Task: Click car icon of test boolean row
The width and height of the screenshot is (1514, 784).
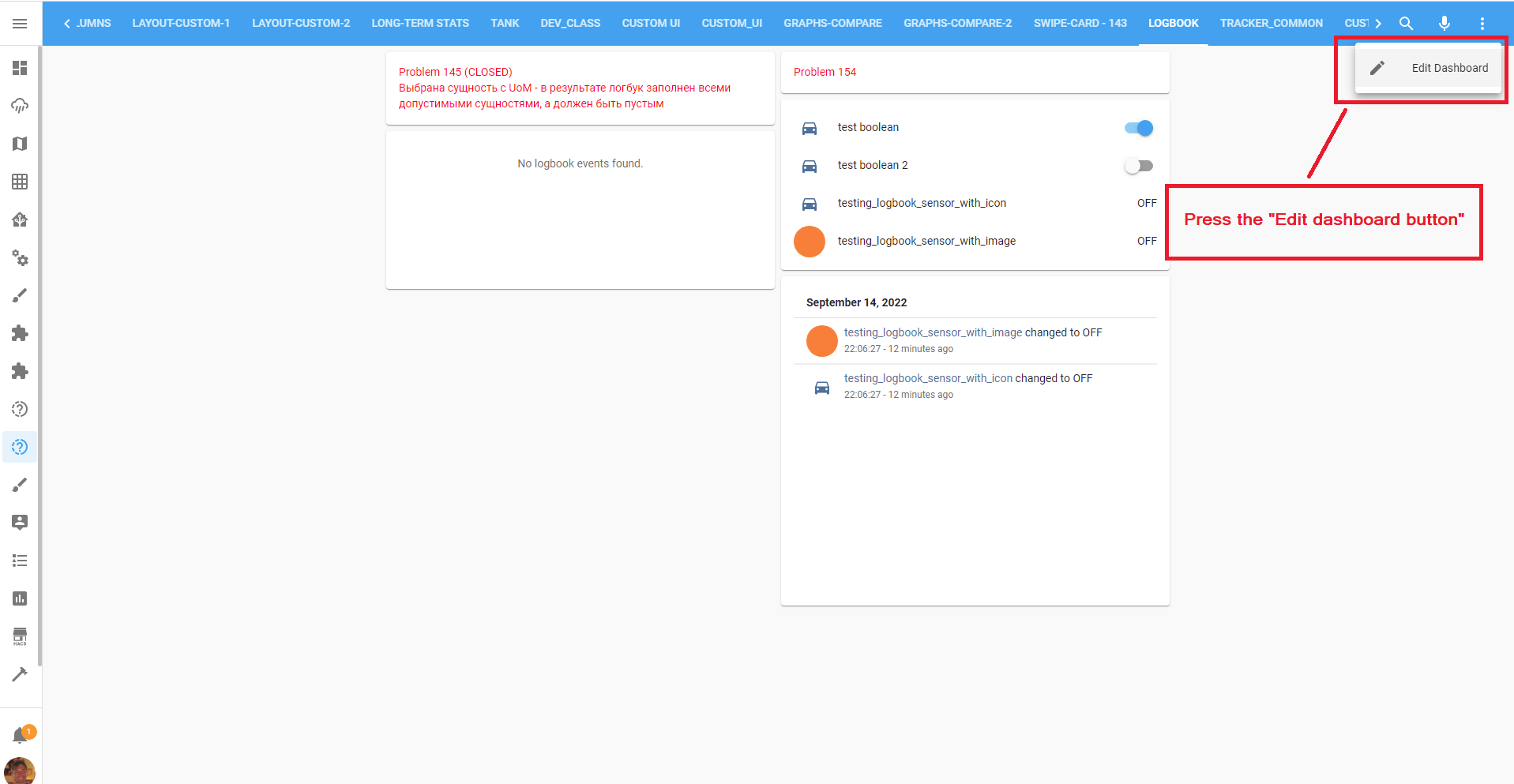Action: click(810, 128)
